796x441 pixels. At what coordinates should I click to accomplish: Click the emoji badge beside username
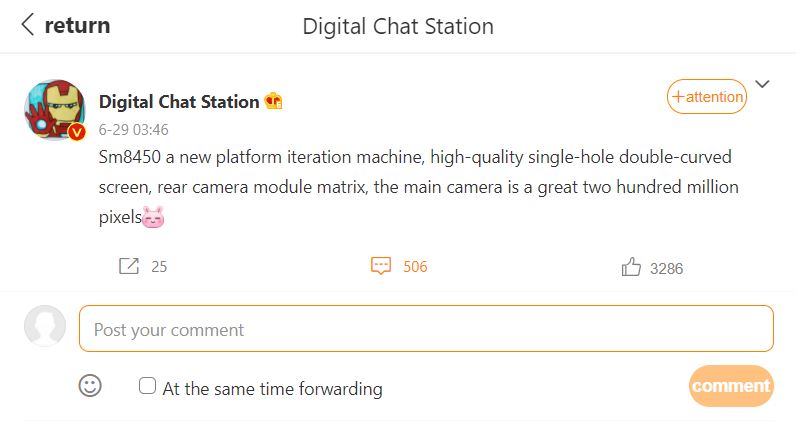(x=273, y=101)
